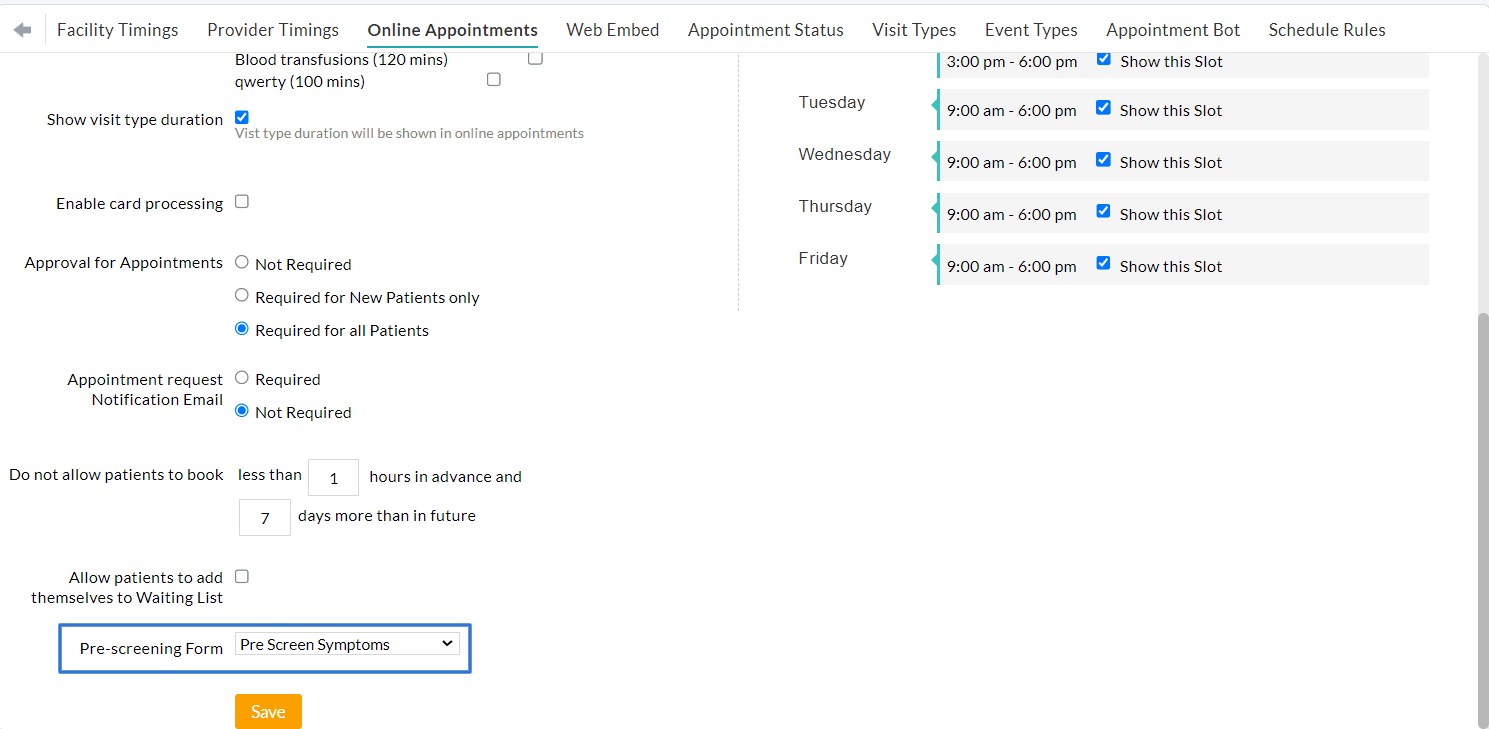1489x729 pixels.
Task: View the Schedule Rules tab
Action: (x=1327, y=29)
